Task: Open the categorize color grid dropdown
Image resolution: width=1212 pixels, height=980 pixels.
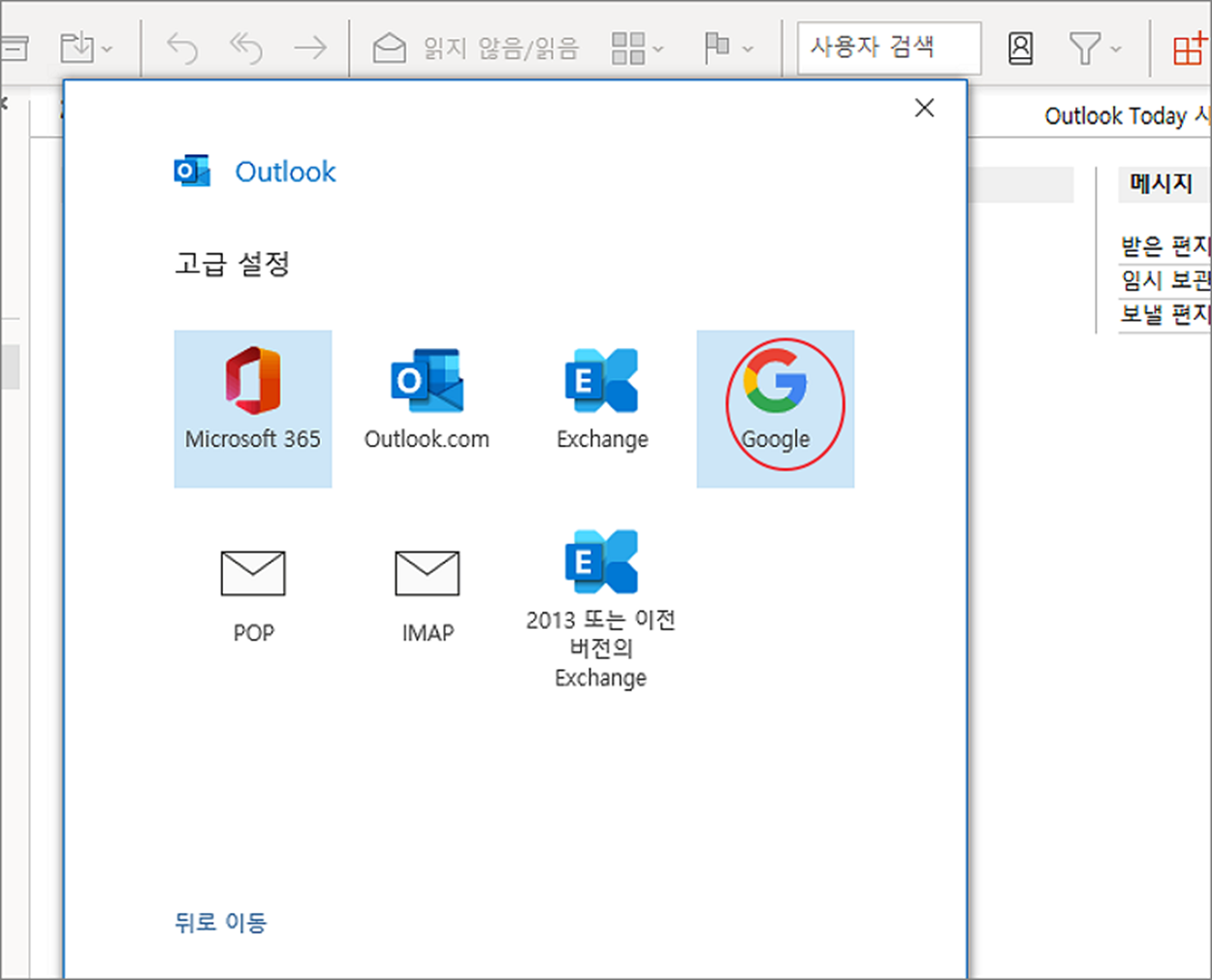Action: (x=637, y=47)
